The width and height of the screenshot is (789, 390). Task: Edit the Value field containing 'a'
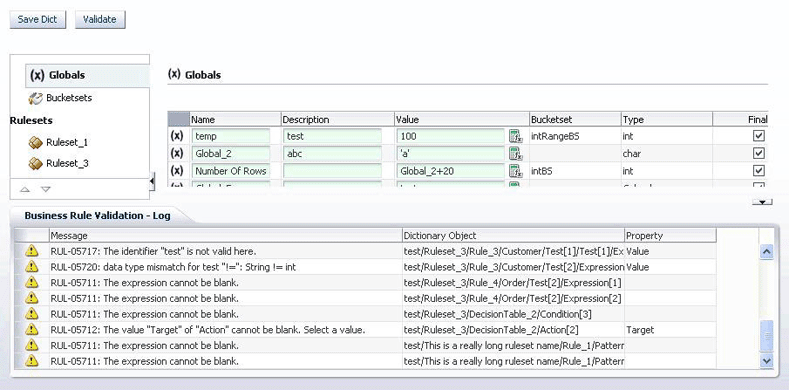click(x=451, y=153)
